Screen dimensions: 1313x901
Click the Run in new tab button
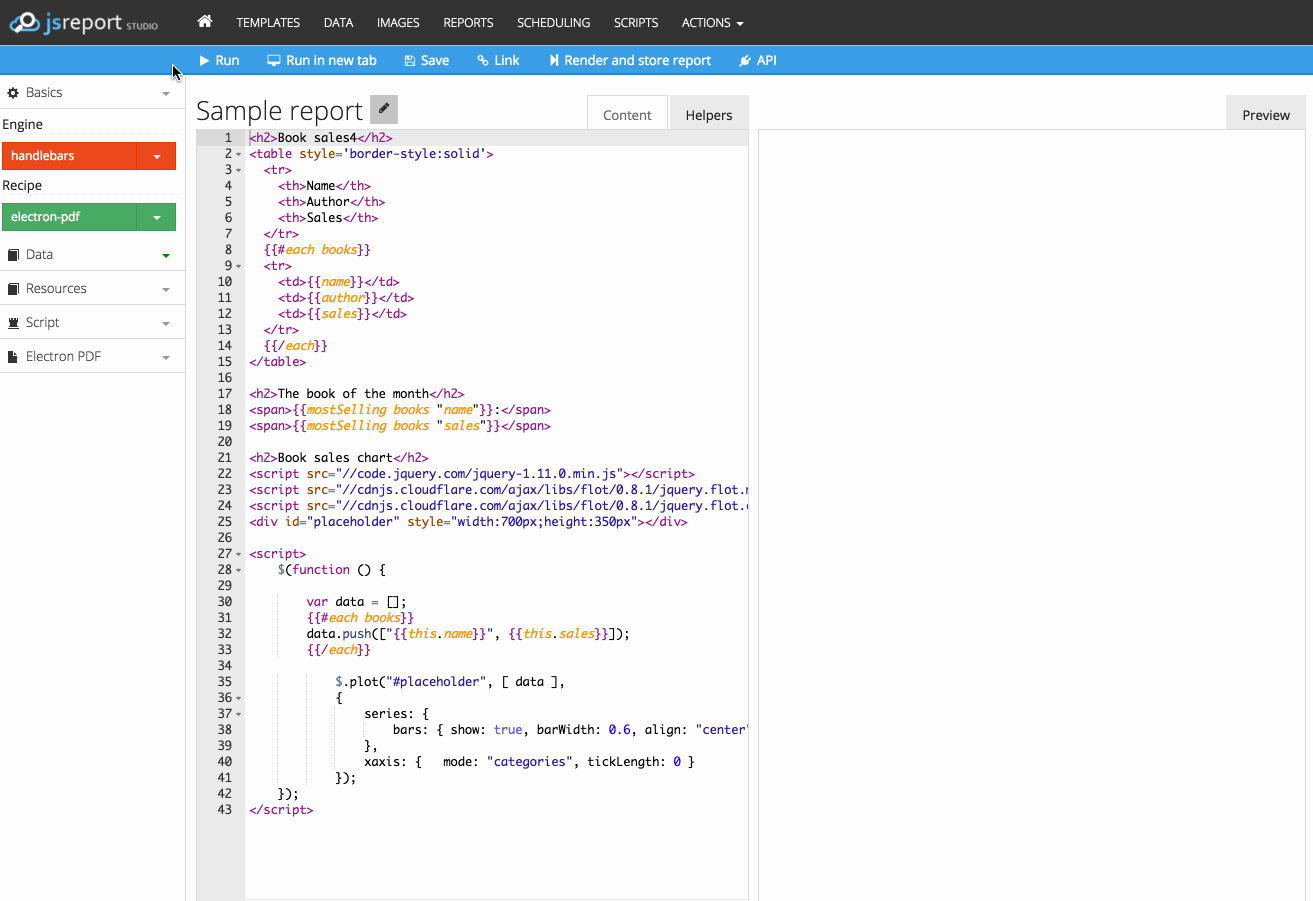[322, 60]
